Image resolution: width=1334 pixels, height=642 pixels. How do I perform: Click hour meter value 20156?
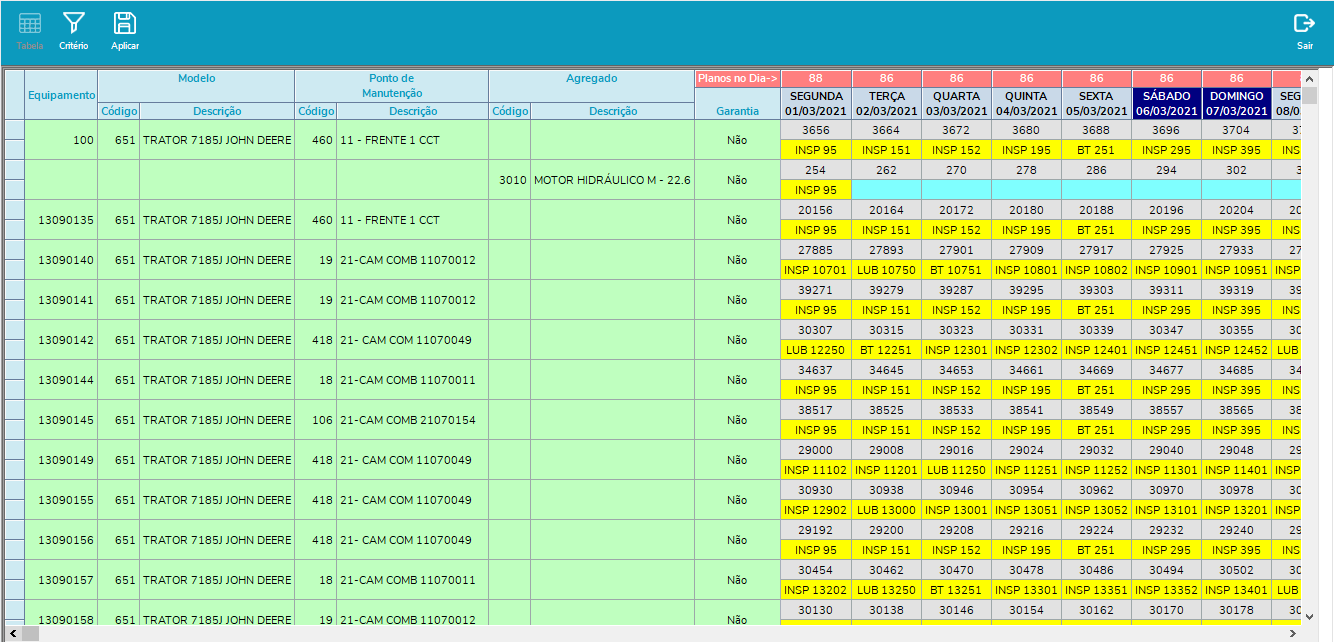click(x=816, y=210)
